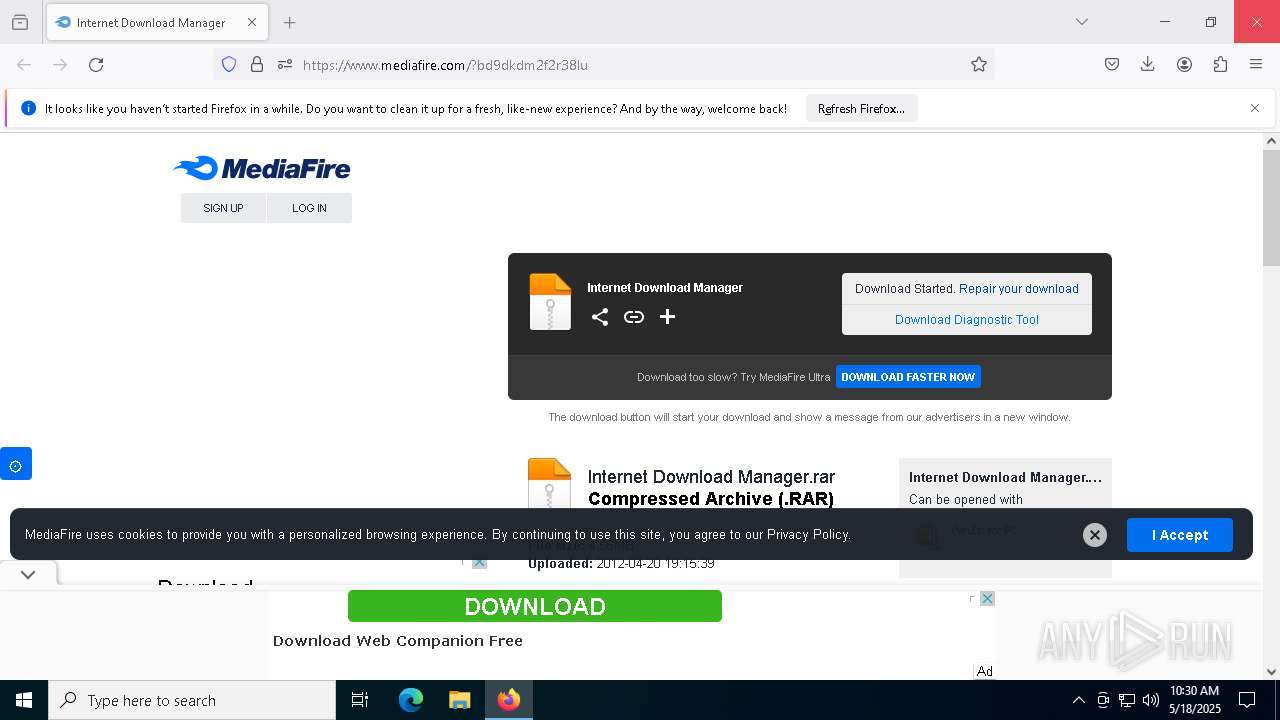Viewport: 1280px width, 720px height.
Task: Open the site permissions icon
Action: point(285,64)
